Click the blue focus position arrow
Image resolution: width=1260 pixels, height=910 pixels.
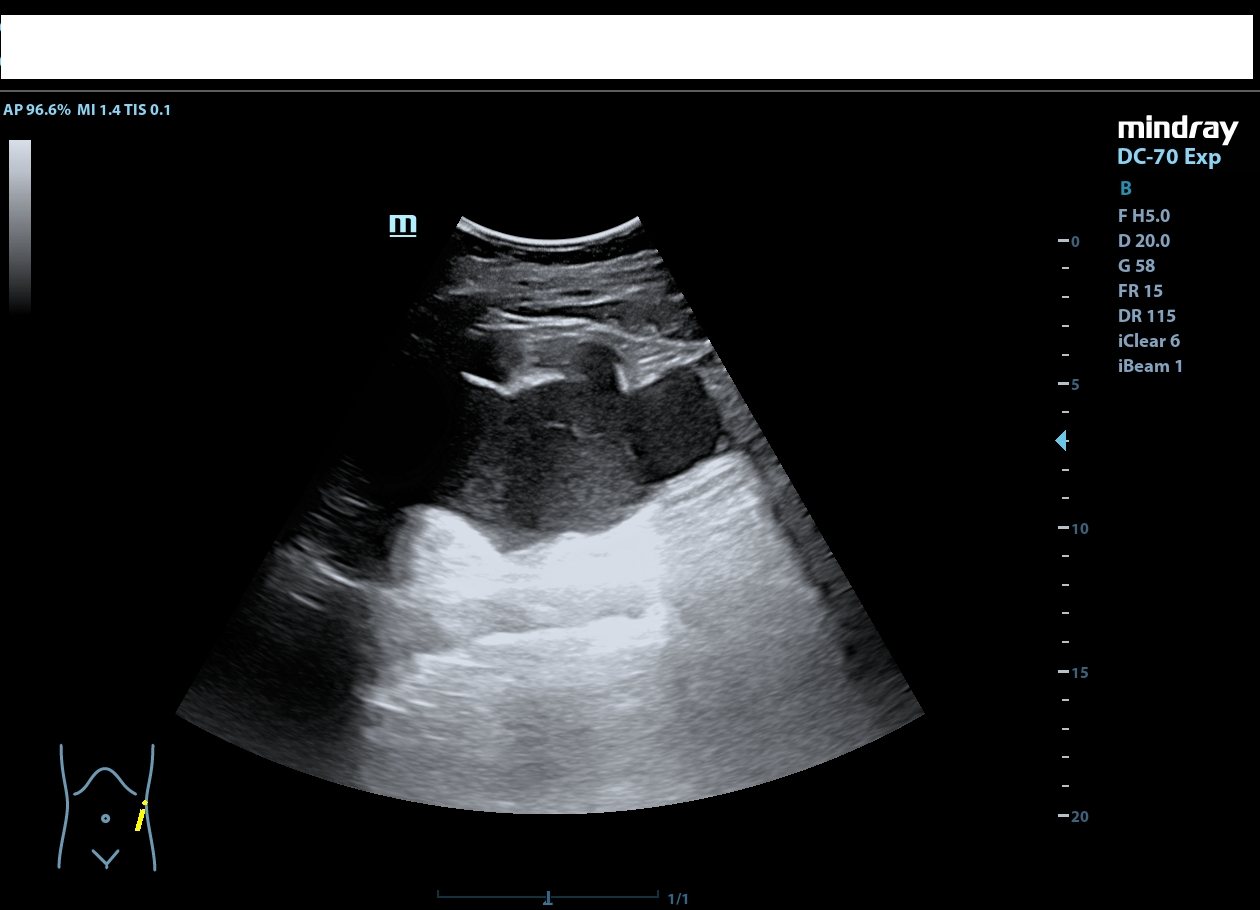point(1061,440)
